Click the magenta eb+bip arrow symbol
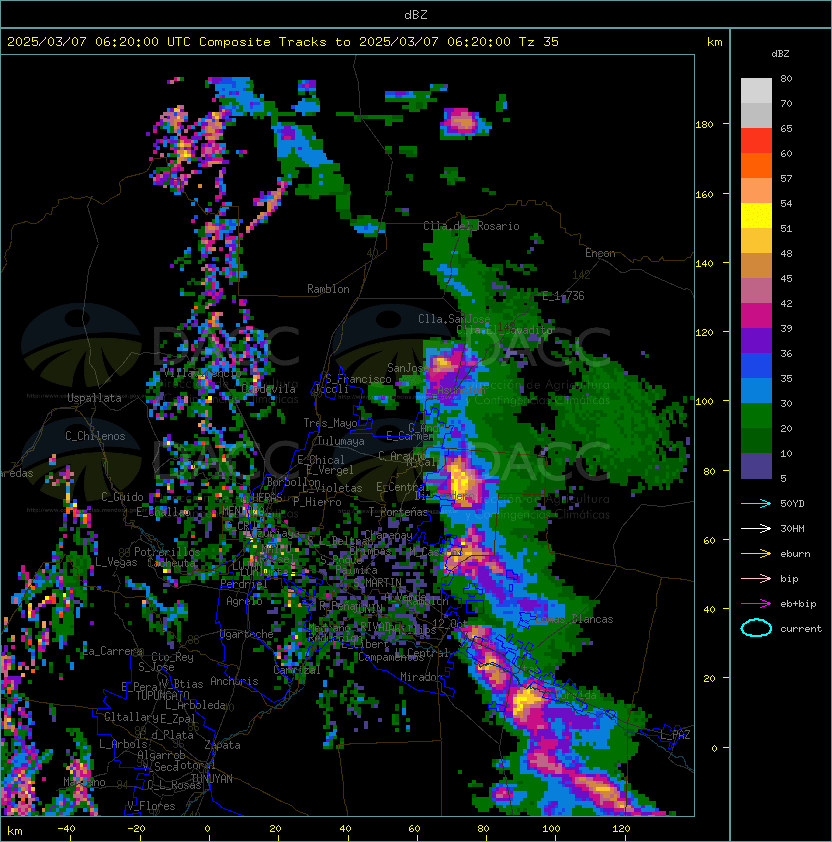This screenshot has width=832, height=842. pos(756,604)
